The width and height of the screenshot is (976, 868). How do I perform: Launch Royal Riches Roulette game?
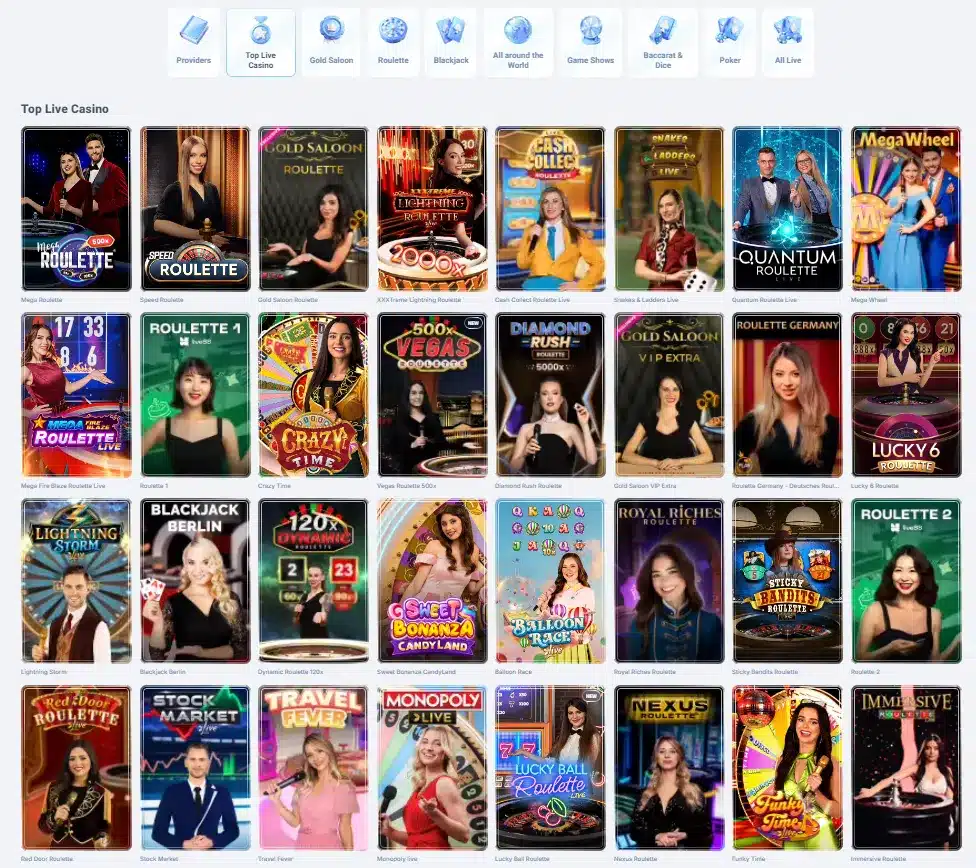click(669, 581)
